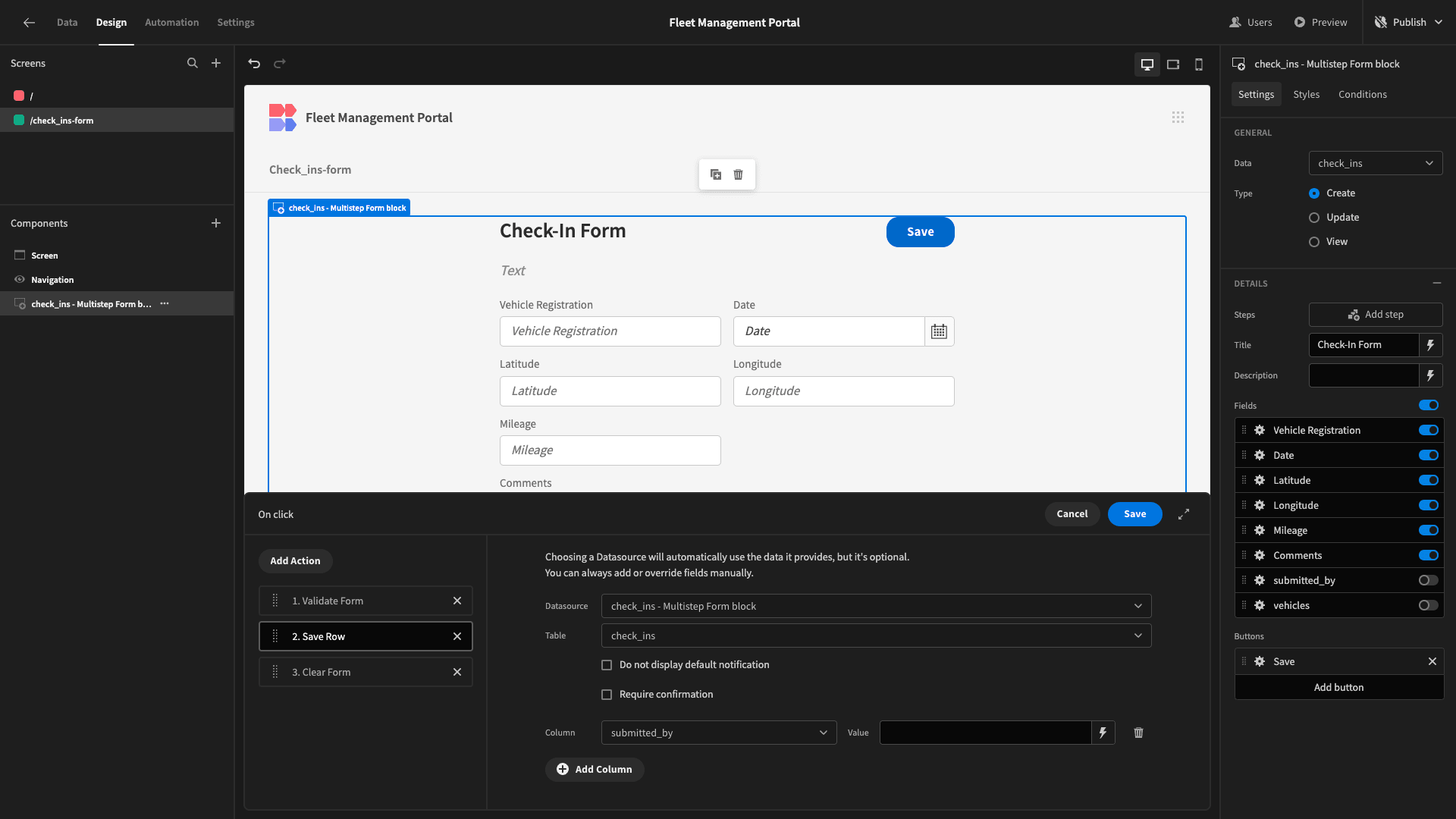
Task: Open the Table check_ins dropdown
Action: click(876, 635)
